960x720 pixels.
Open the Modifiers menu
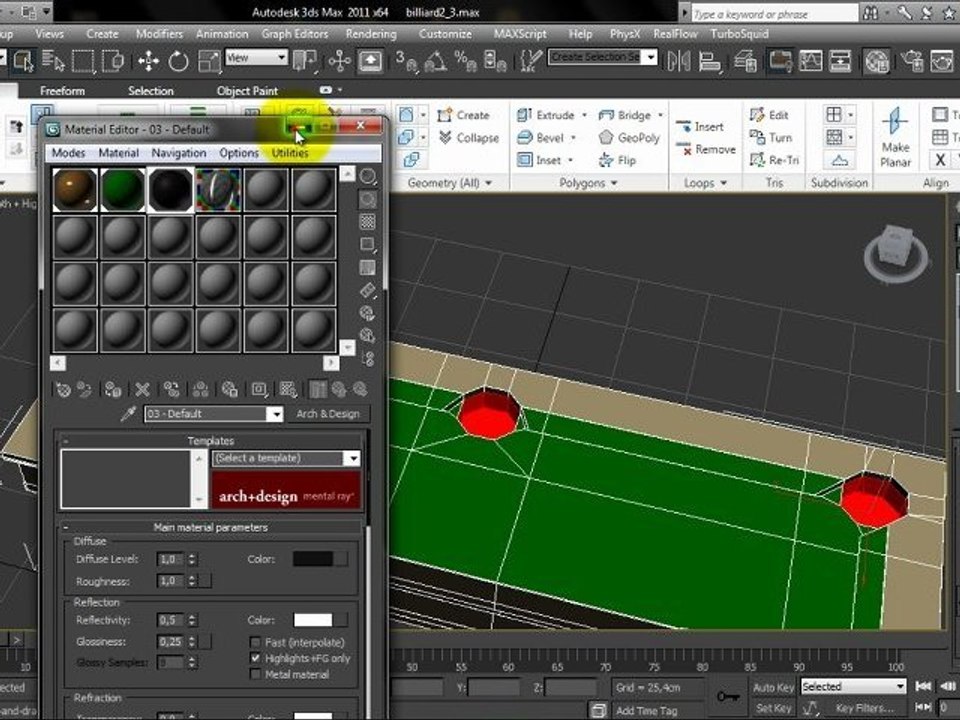[159, 34]
